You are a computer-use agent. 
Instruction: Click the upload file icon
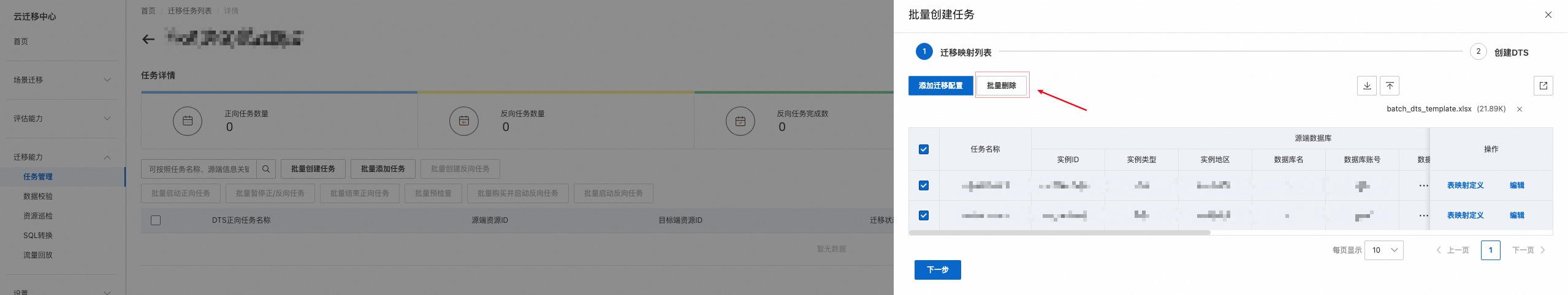[x=1390, y=86]
